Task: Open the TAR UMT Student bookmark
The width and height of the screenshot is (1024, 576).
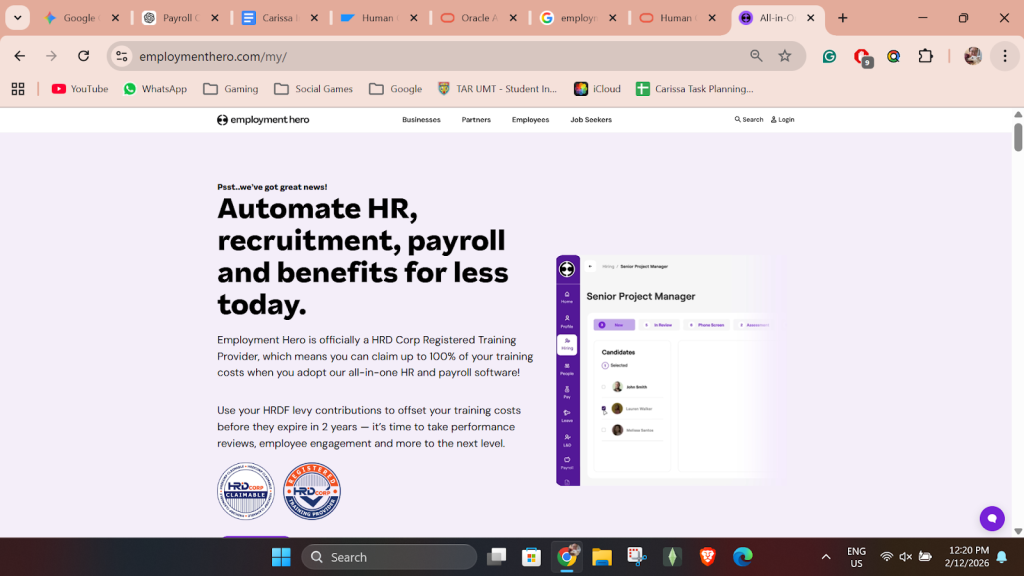Action: [498, 89]
